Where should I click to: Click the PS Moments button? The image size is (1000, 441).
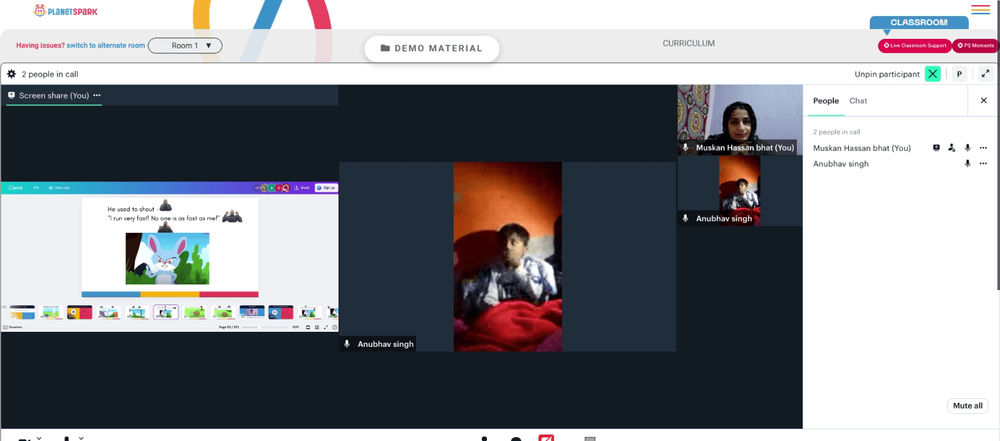coord(976,46)
